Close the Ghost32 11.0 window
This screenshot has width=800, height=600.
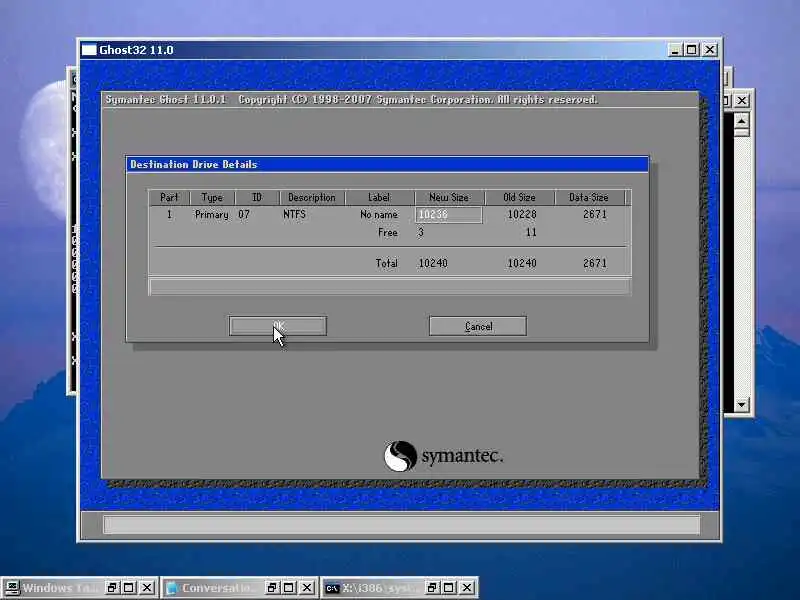click(x=710, y=49)
